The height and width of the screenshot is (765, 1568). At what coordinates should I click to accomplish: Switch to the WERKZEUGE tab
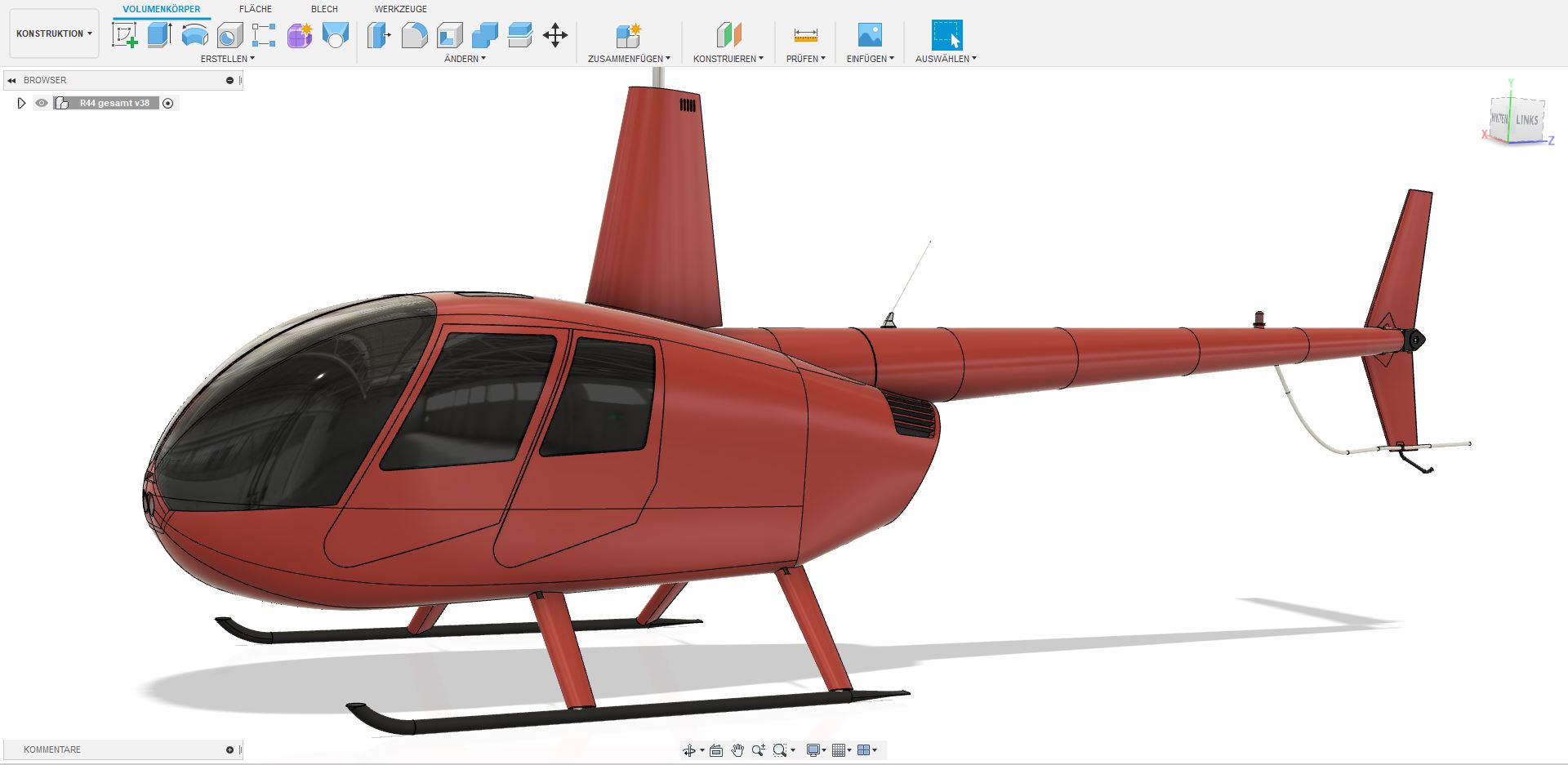click(400, 9)
